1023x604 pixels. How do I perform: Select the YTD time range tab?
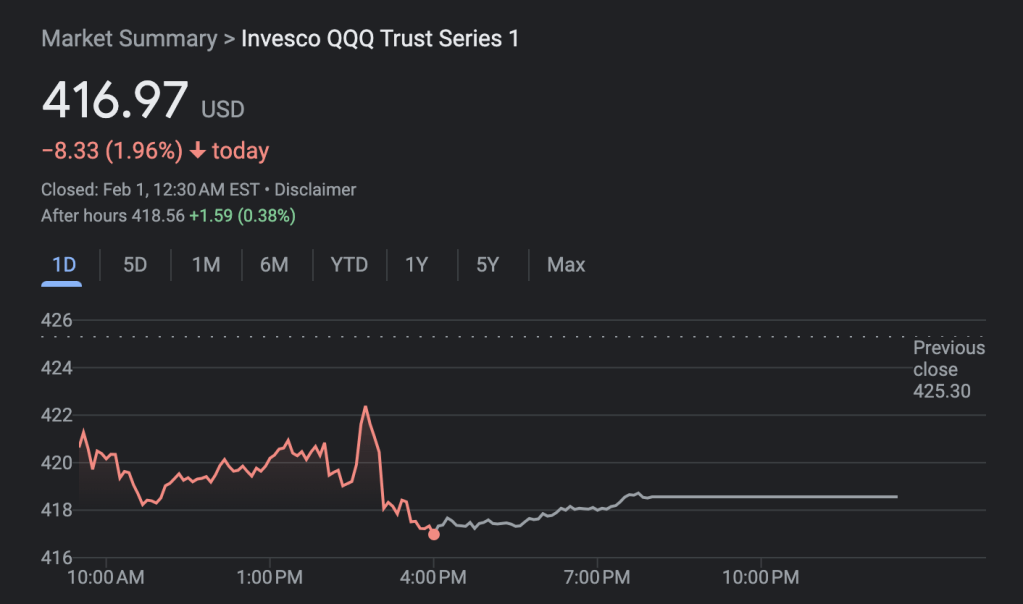tap(349, 265)
